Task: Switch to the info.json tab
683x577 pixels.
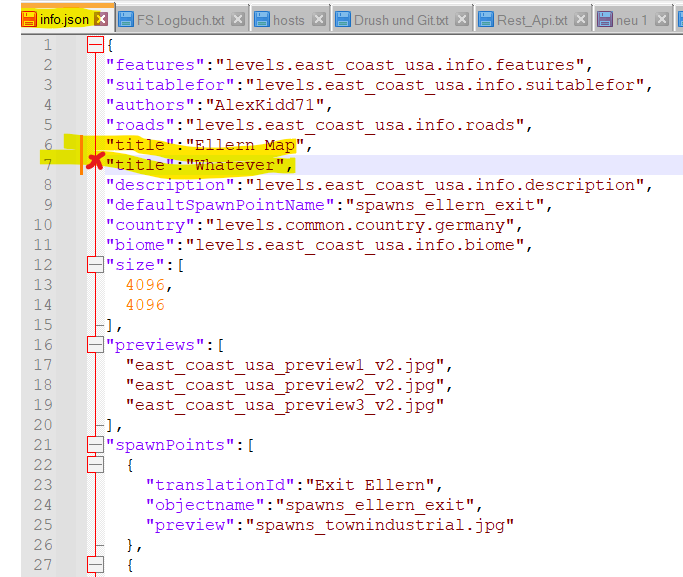Action: point(64,20)
